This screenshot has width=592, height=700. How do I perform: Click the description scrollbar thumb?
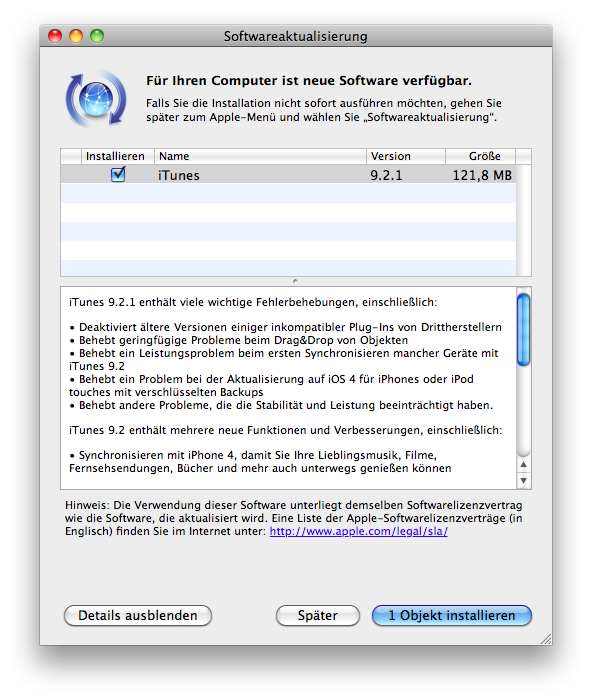(523, 330)
